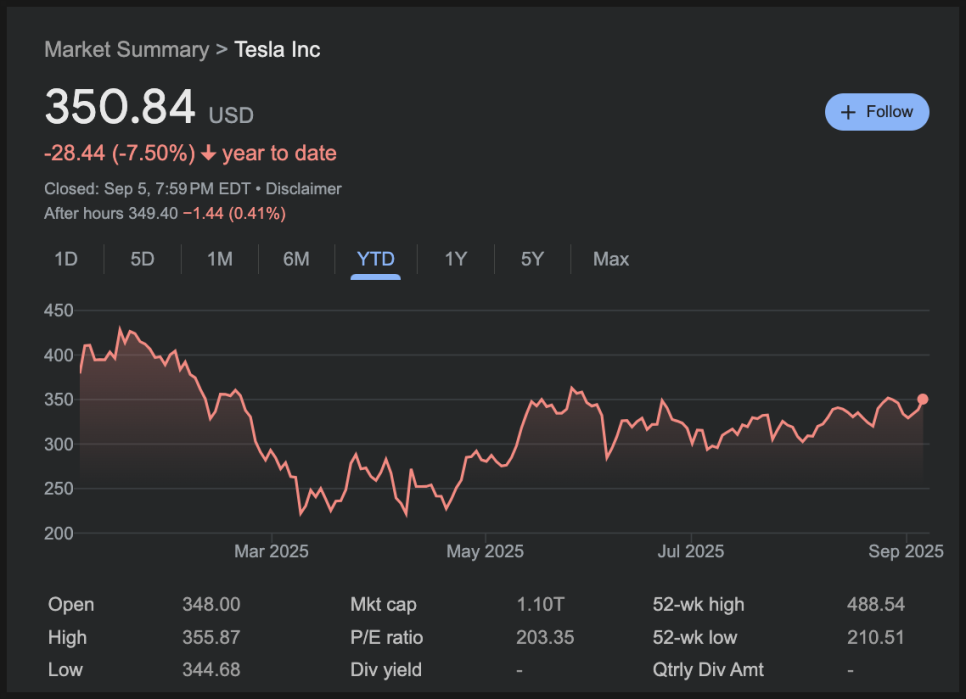The height and width of the screenshot is (699, 966).
Task: Select the YTD range tab
Action: pos(376,259)
